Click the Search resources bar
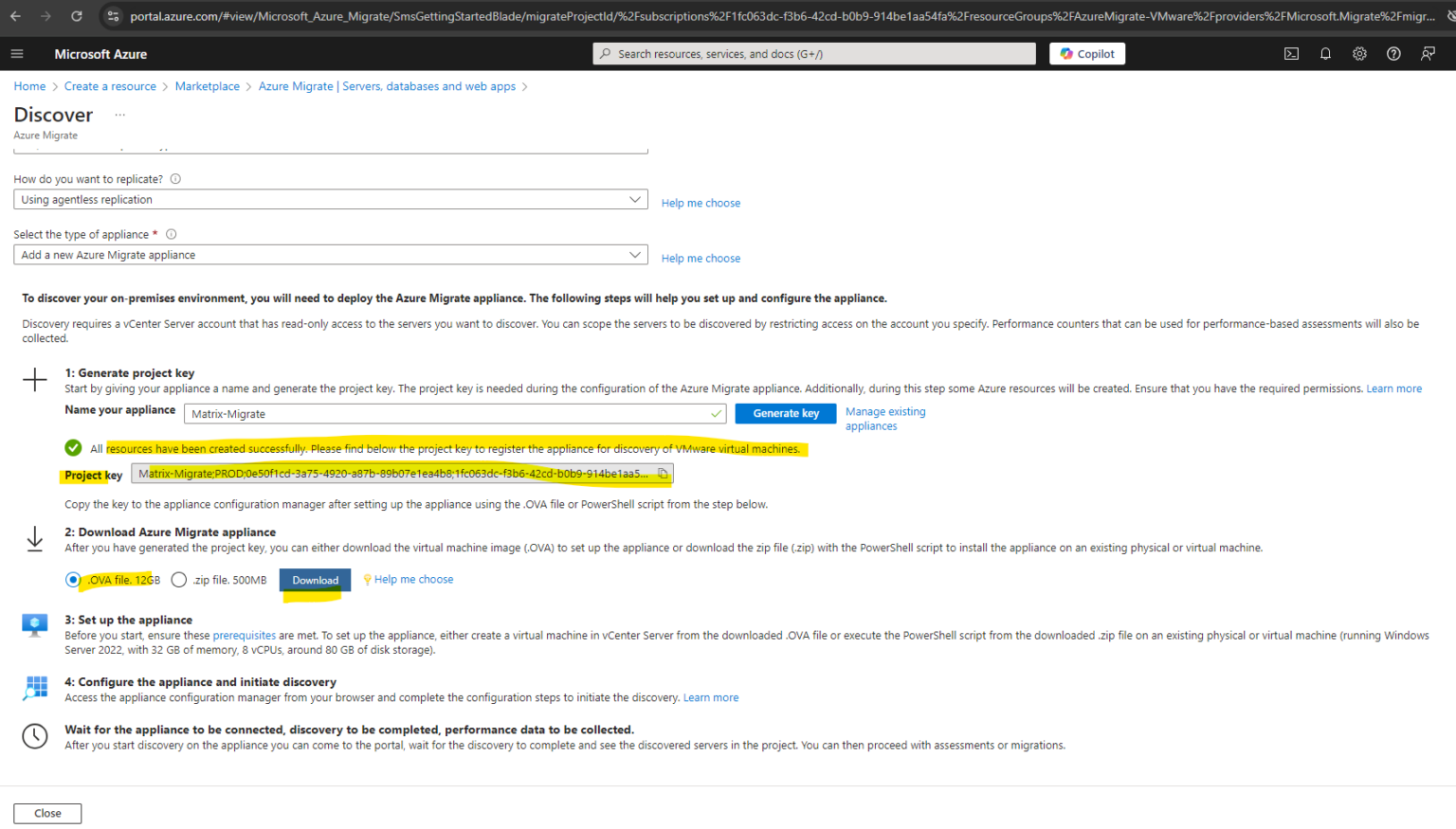The height and width of the screenshot is (829, 1456). [x=813, y=53]
